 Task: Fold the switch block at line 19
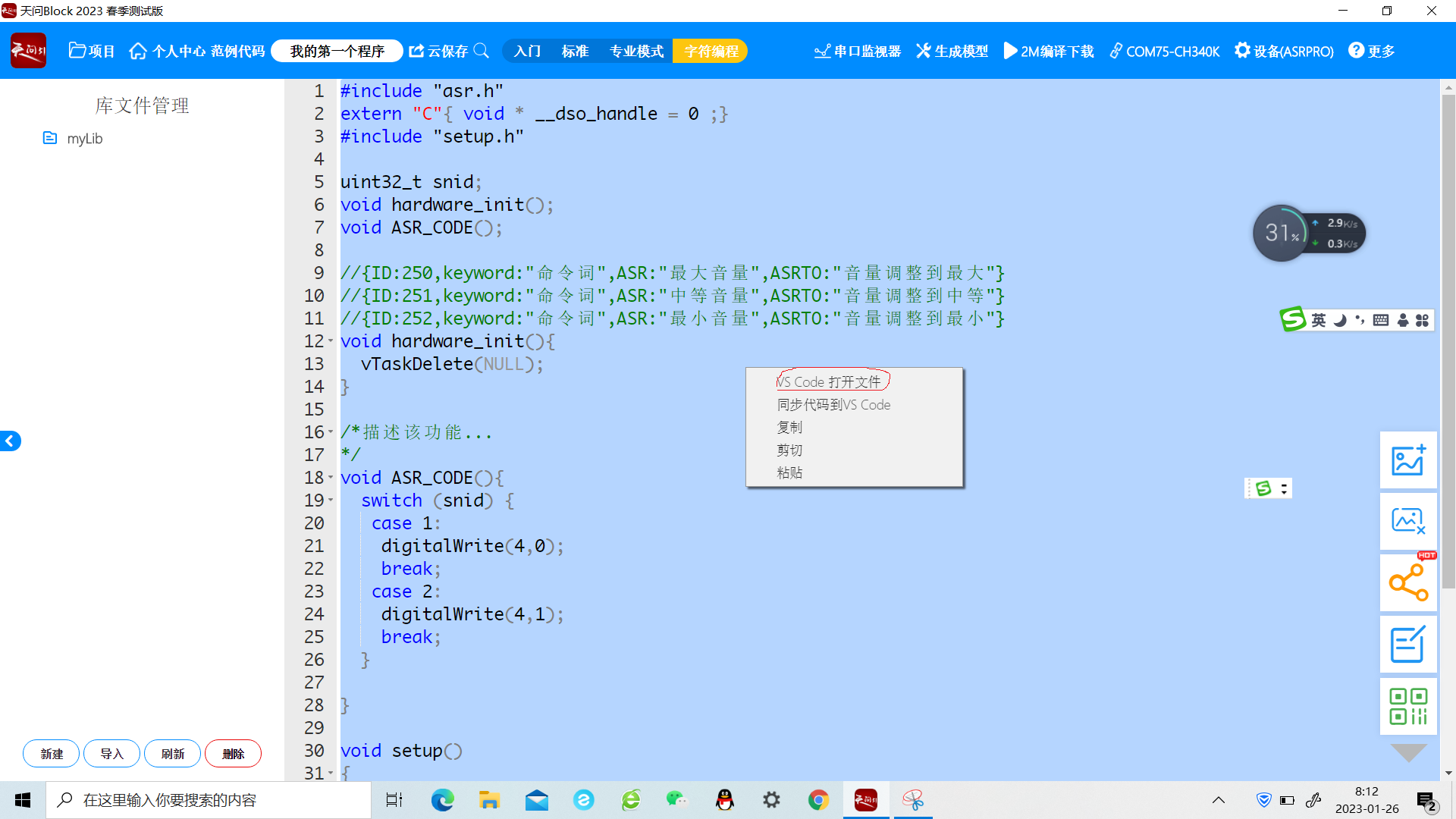(331, 500)
